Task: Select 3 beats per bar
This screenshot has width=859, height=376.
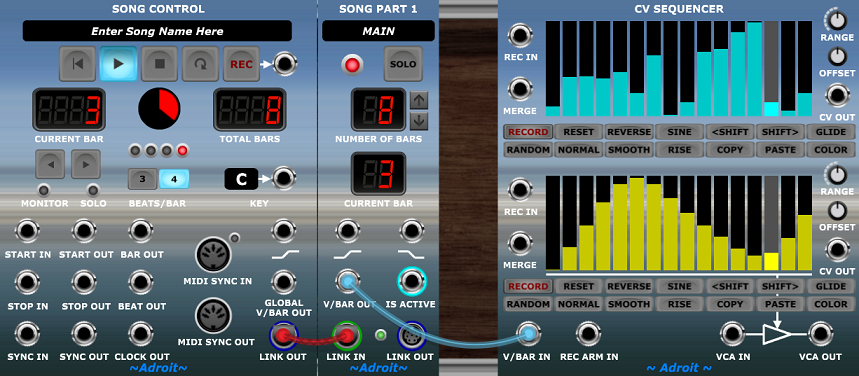Action: (142, 179)
